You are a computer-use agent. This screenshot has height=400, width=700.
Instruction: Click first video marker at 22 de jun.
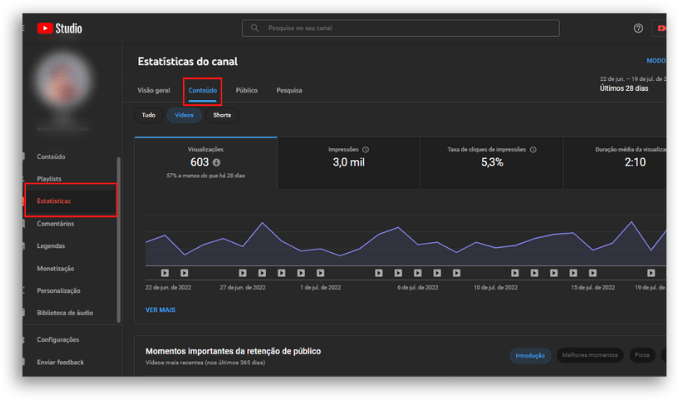coord(165,273)
